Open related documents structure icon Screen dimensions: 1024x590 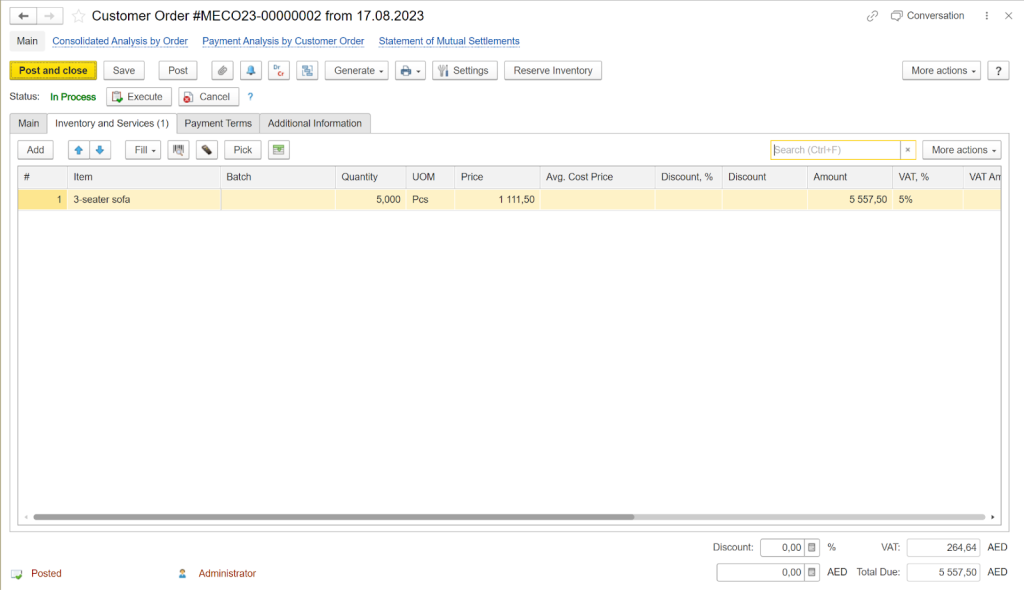pos(307,71)
